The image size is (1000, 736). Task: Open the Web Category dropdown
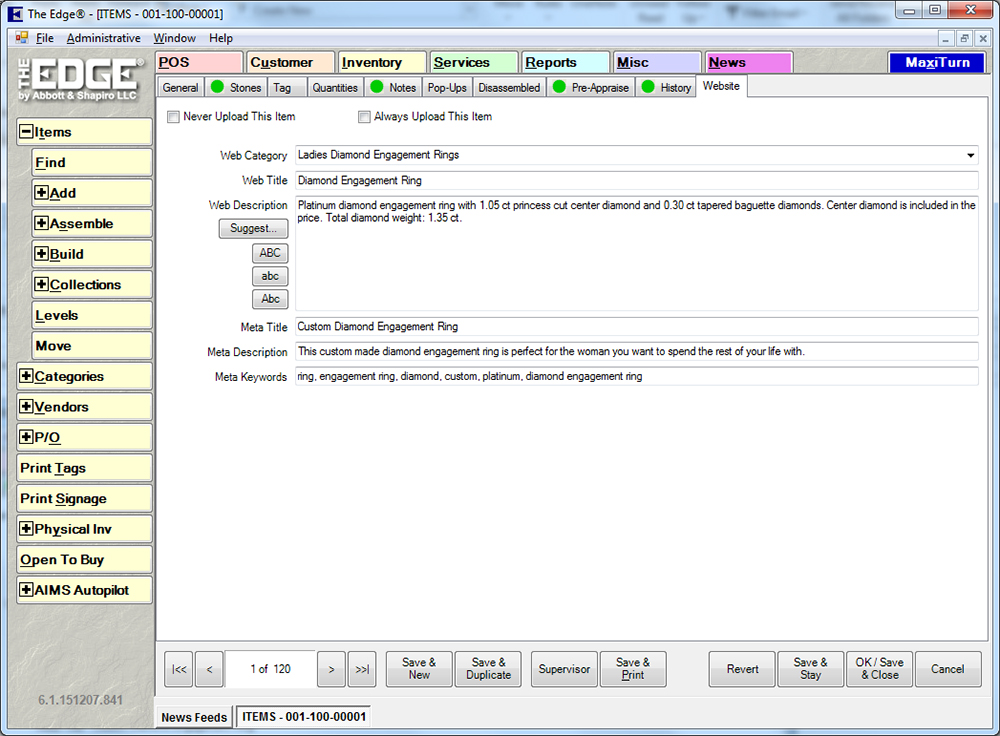point(970,156)
